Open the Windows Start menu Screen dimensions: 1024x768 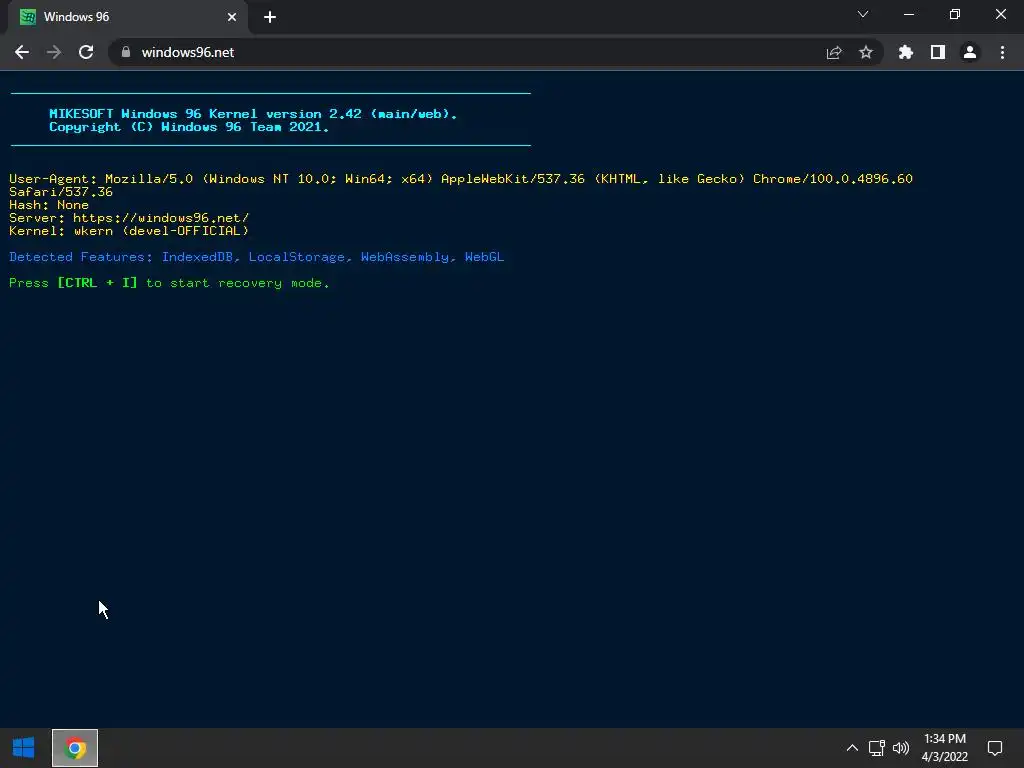[24, 748]
